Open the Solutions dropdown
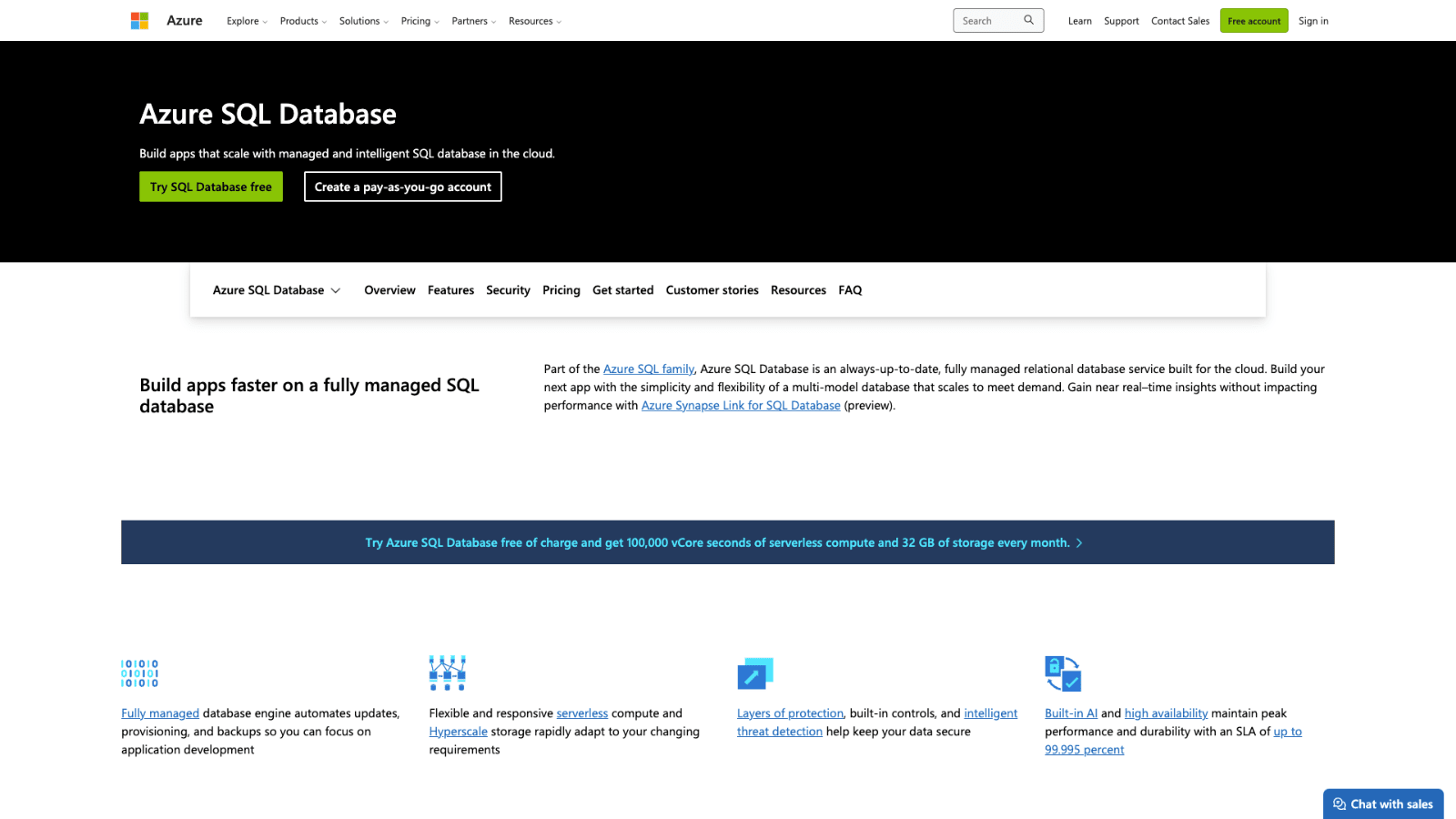The width and height of the screenshot is (1456, 819). click(x=364, y=21)
